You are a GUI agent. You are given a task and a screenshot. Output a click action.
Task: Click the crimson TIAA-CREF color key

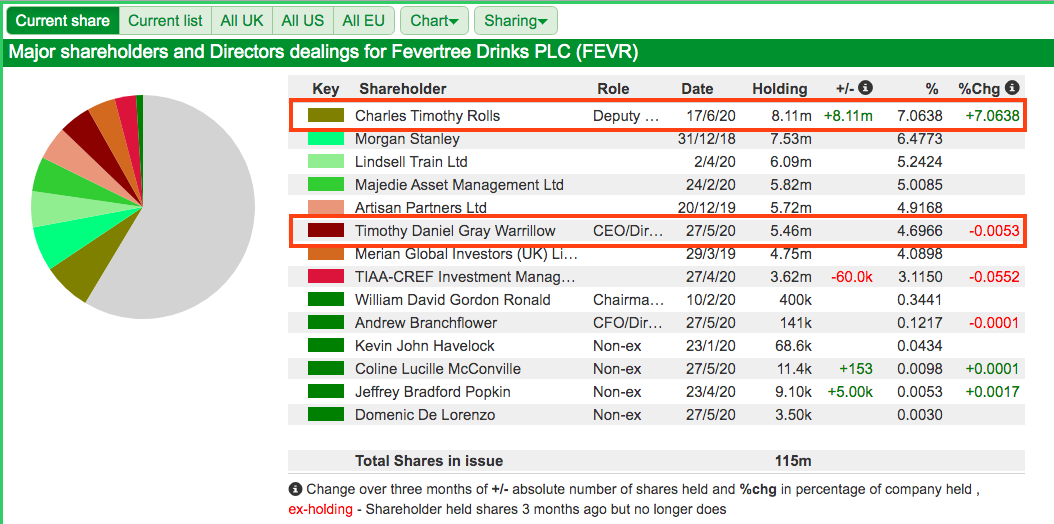click(x=326, y=277)
